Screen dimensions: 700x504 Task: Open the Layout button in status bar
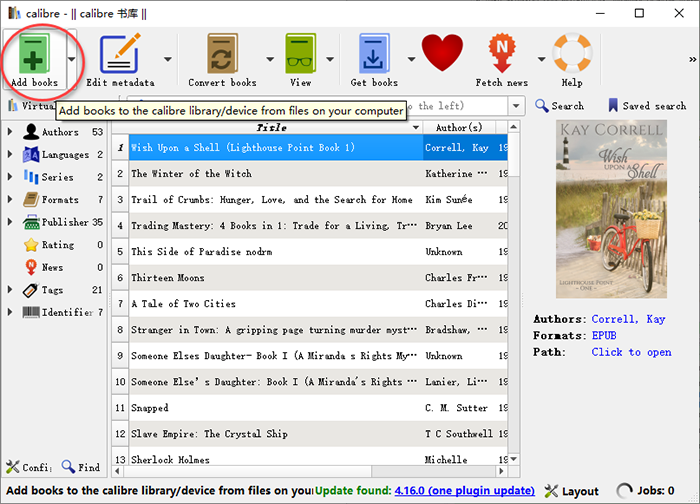(571, 491)
